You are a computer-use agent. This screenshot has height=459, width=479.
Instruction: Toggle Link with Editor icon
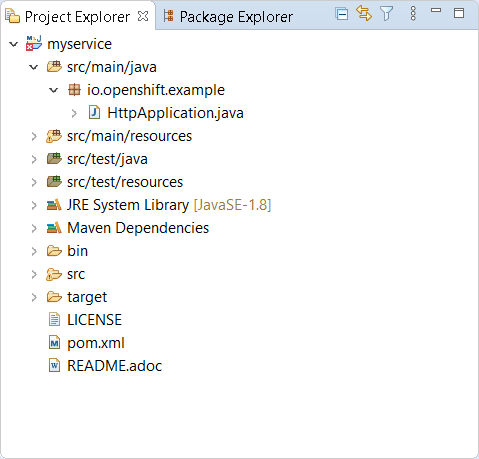click(364, 14)
